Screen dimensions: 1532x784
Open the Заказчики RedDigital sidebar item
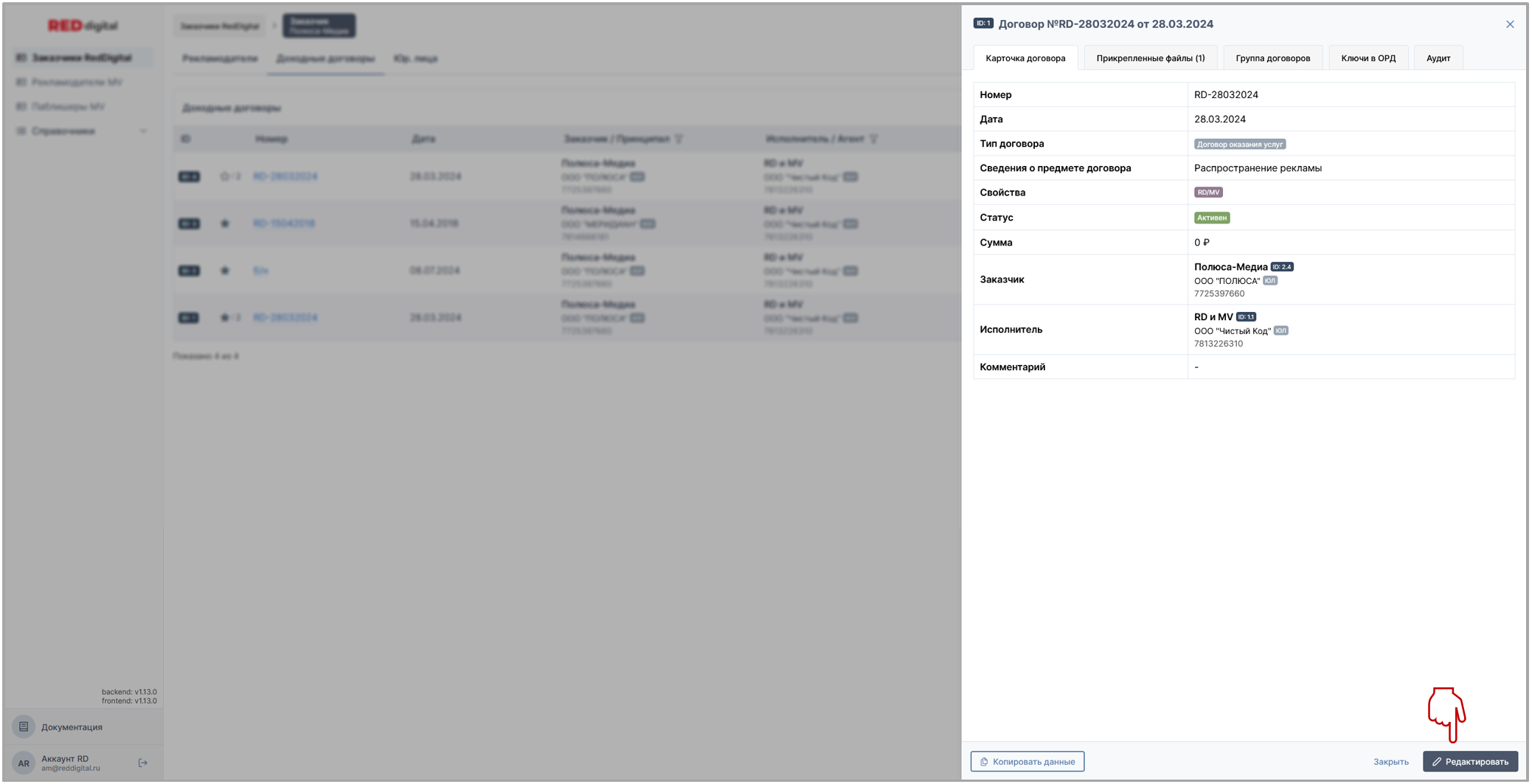(x=81, y=58)
